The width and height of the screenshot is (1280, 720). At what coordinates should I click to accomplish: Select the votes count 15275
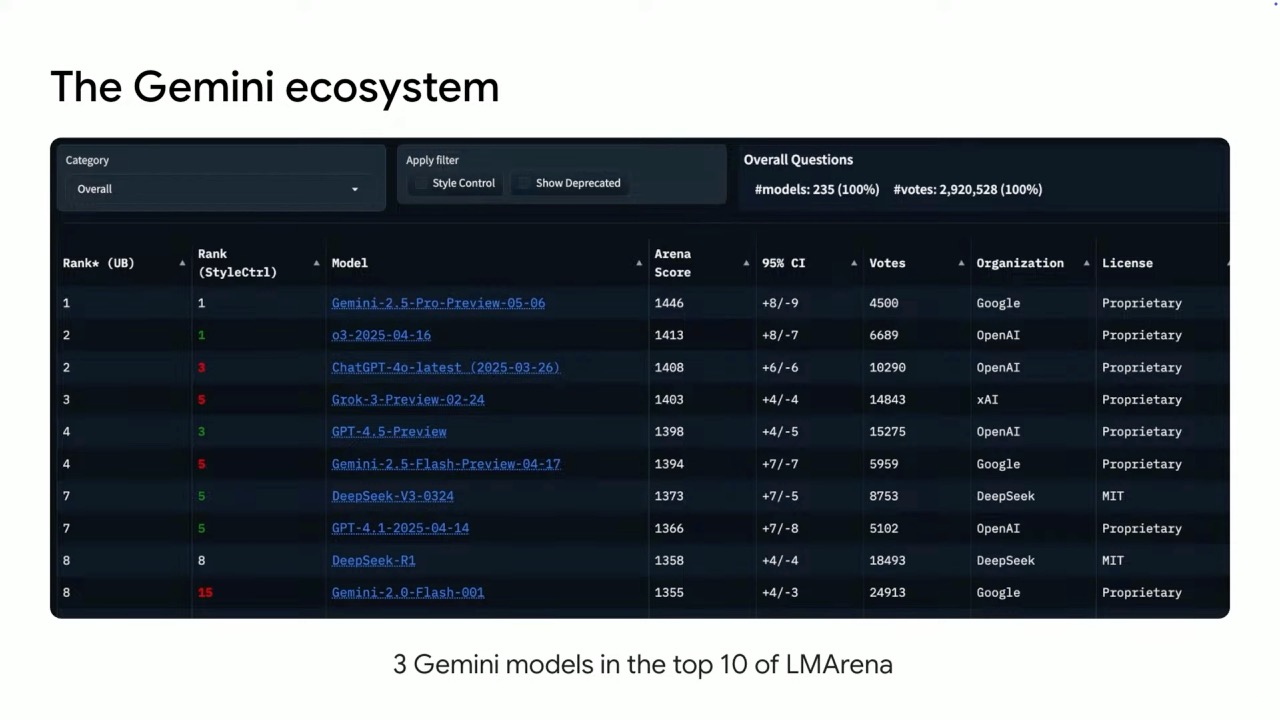click(x=887, y=431)
